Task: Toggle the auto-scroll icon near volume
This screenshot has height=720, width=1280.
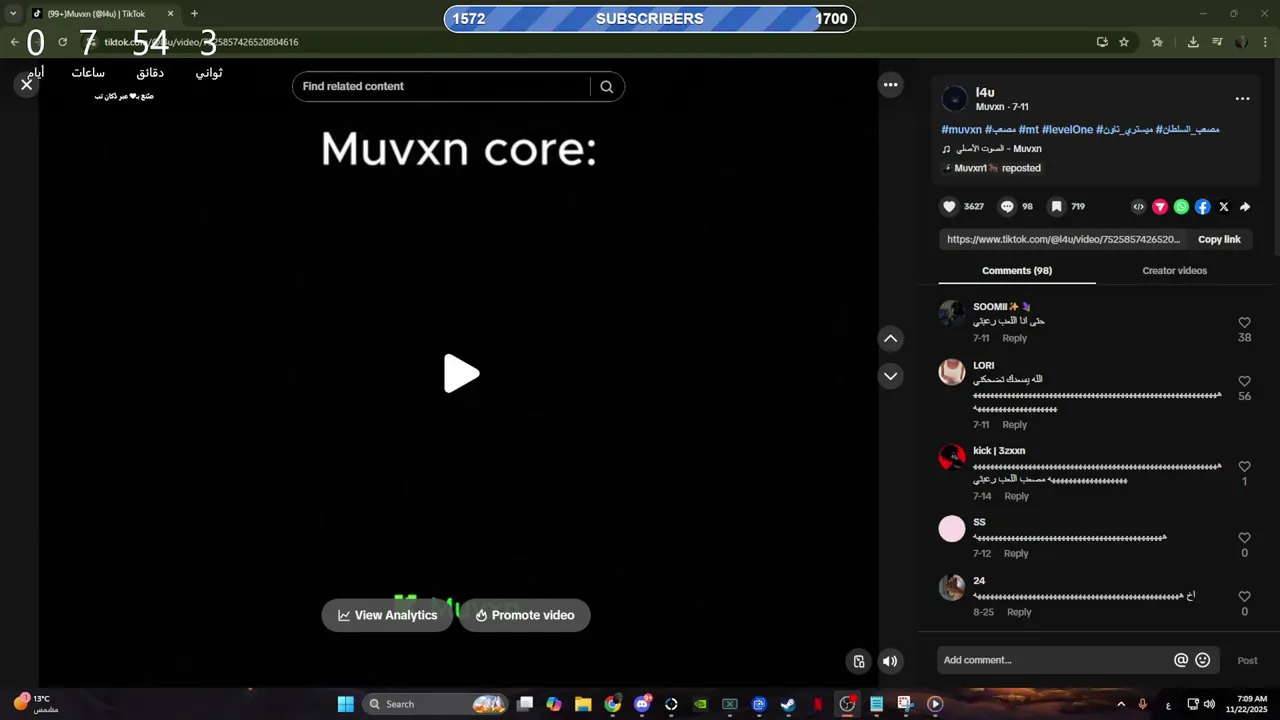Action: coord(859,661)
